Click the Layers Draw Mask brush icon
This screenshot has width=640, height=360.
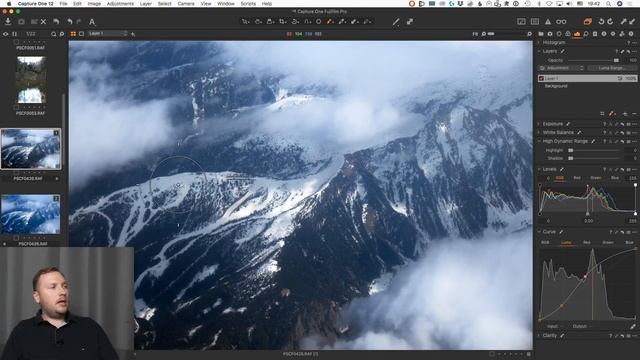pyautogui.click(x=611, y=113)
